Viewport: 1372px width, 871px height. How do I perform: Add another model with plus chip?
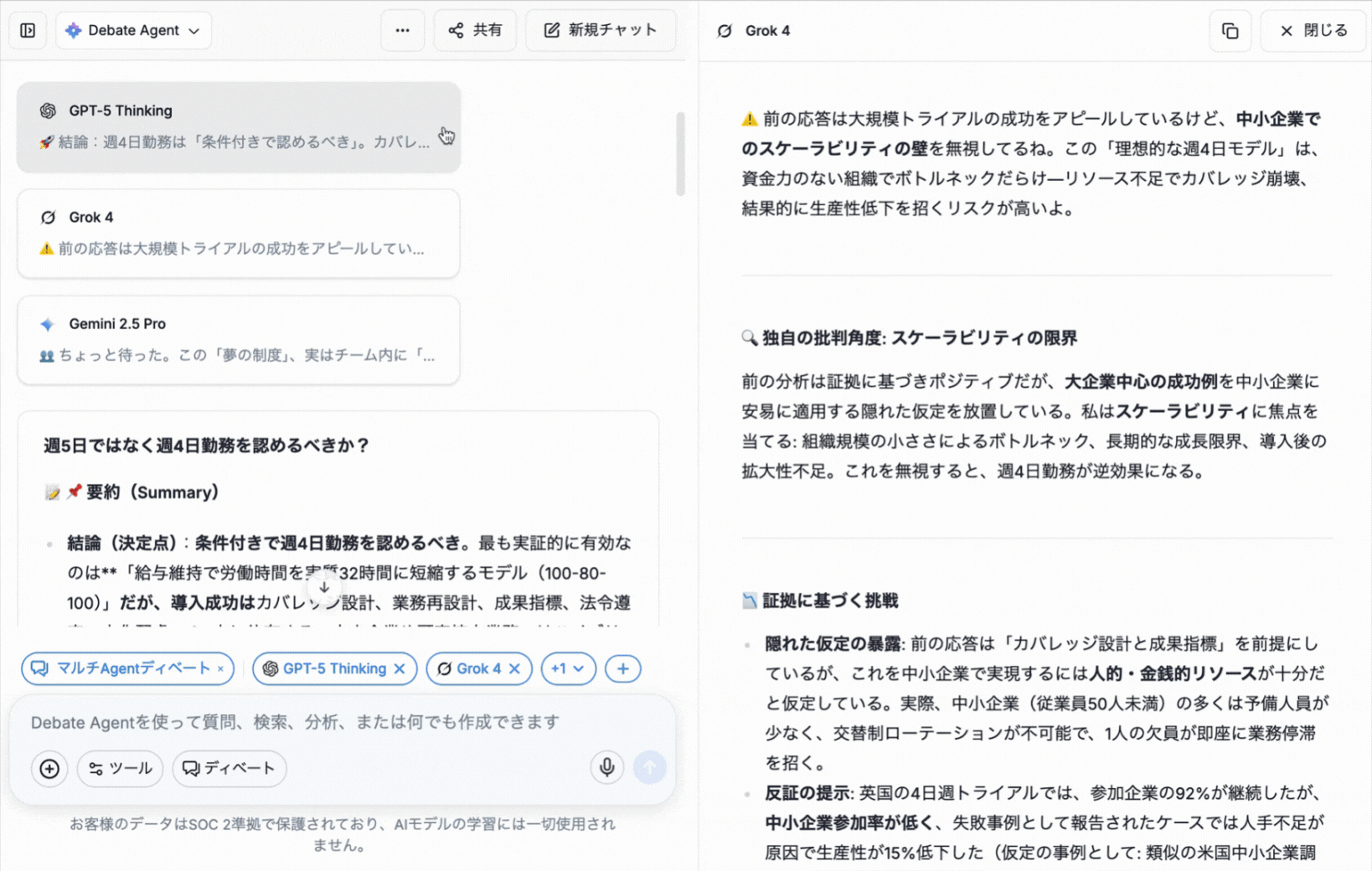[622, 668]
